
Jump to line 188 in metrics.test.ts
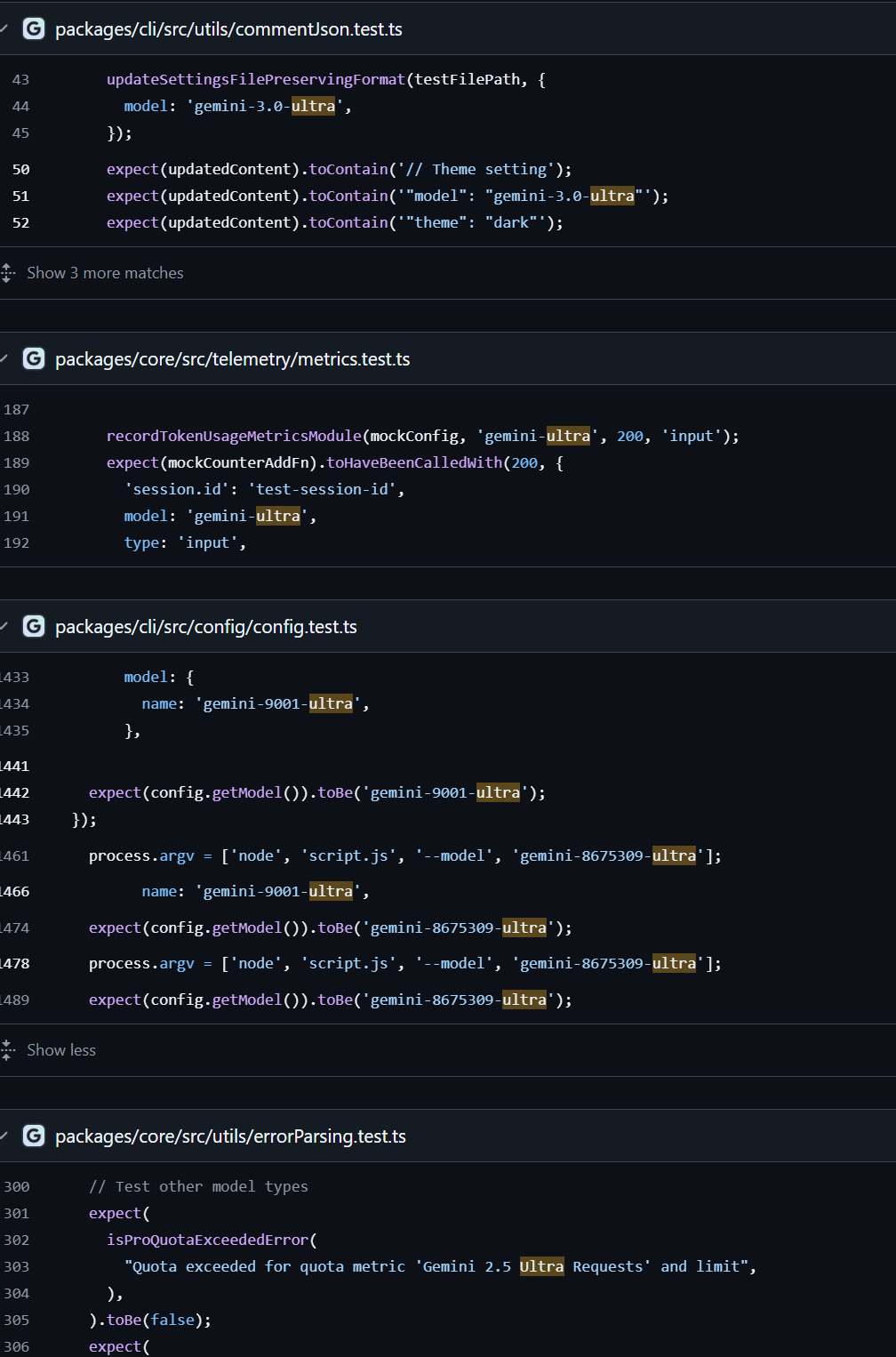tap(17, 436)
